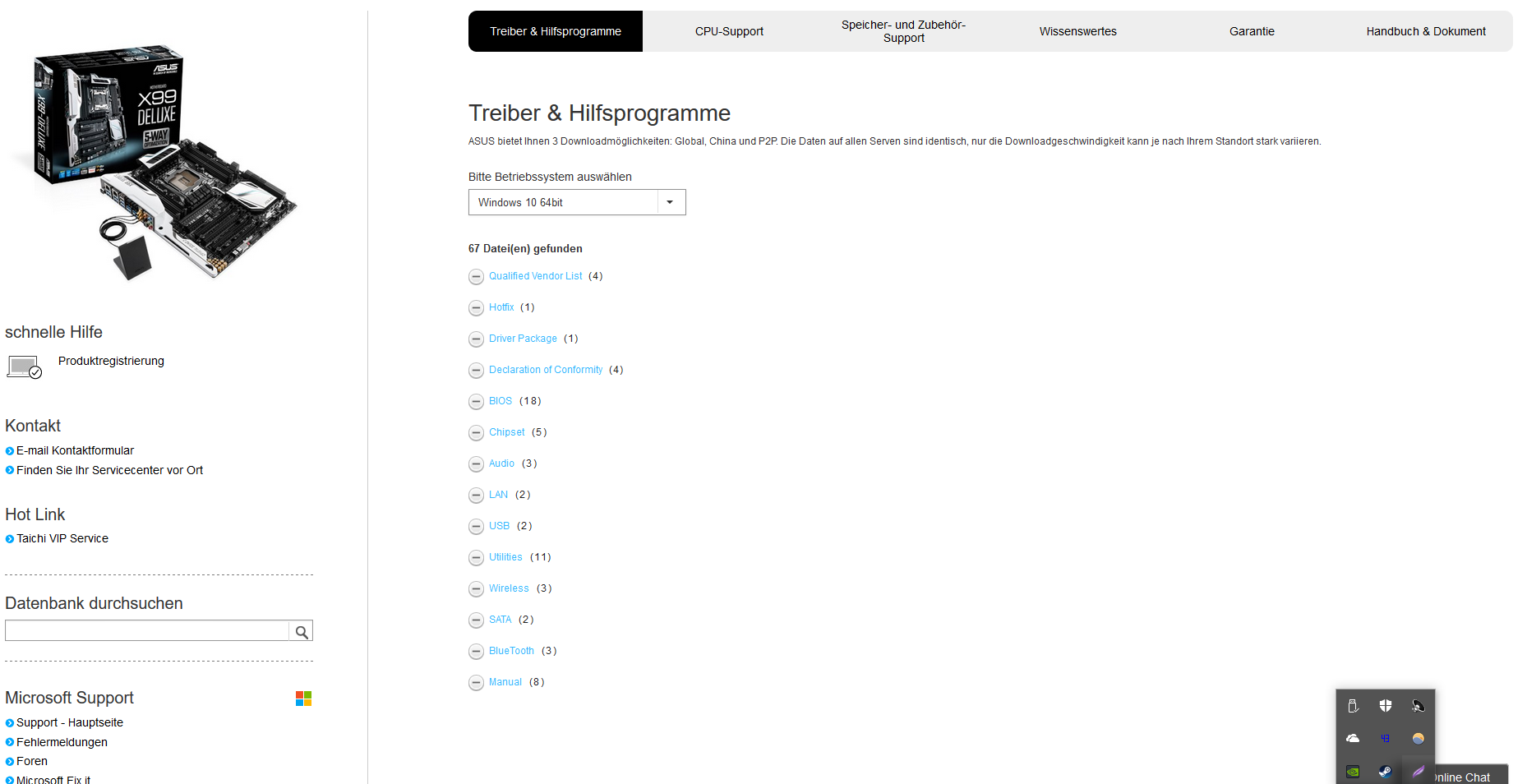Screen dimensions: 1527x784
Task: Toggle the Chipset section minus icon
Action: click(476, 433)
